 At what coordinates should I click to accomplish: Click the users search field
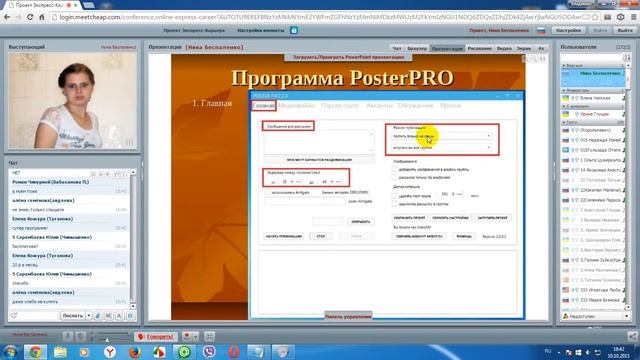tap(592, 58)
